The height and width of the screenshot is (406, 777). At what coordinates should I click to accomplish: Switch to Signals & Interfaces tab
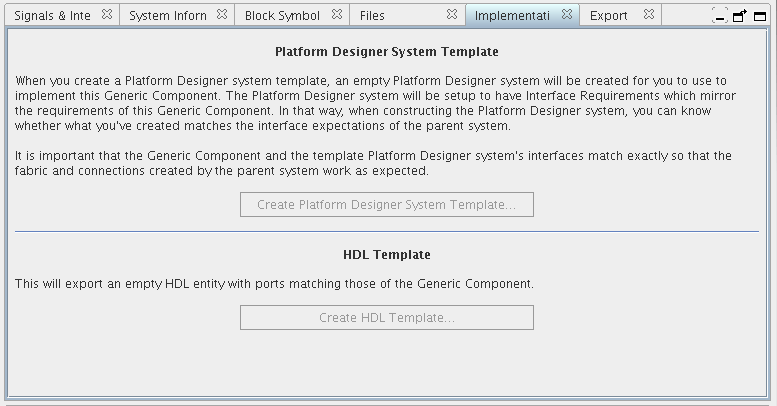(x=52, y=16)
